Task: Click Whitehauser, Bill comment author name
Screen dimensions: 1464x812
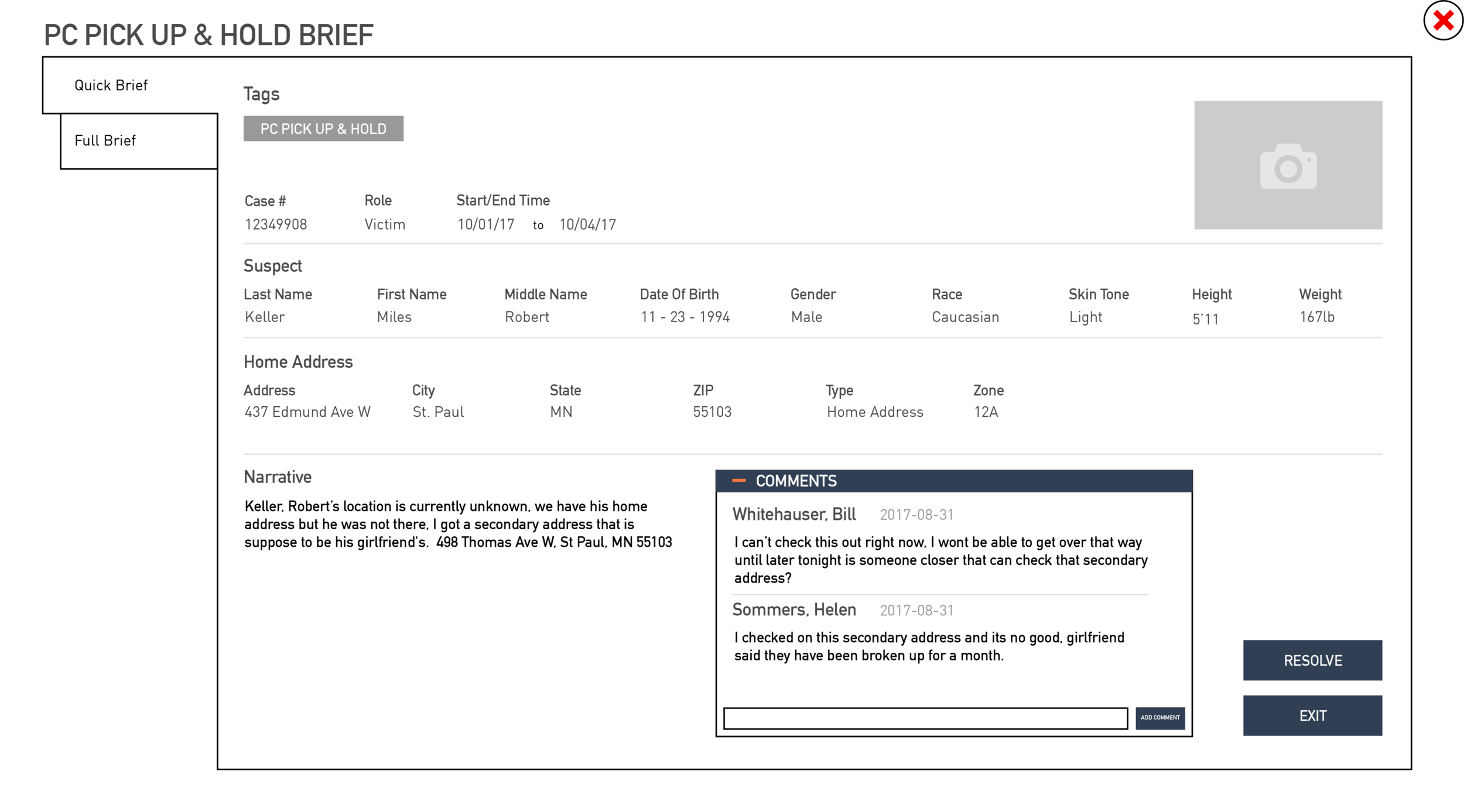Action: pos(793,515)
